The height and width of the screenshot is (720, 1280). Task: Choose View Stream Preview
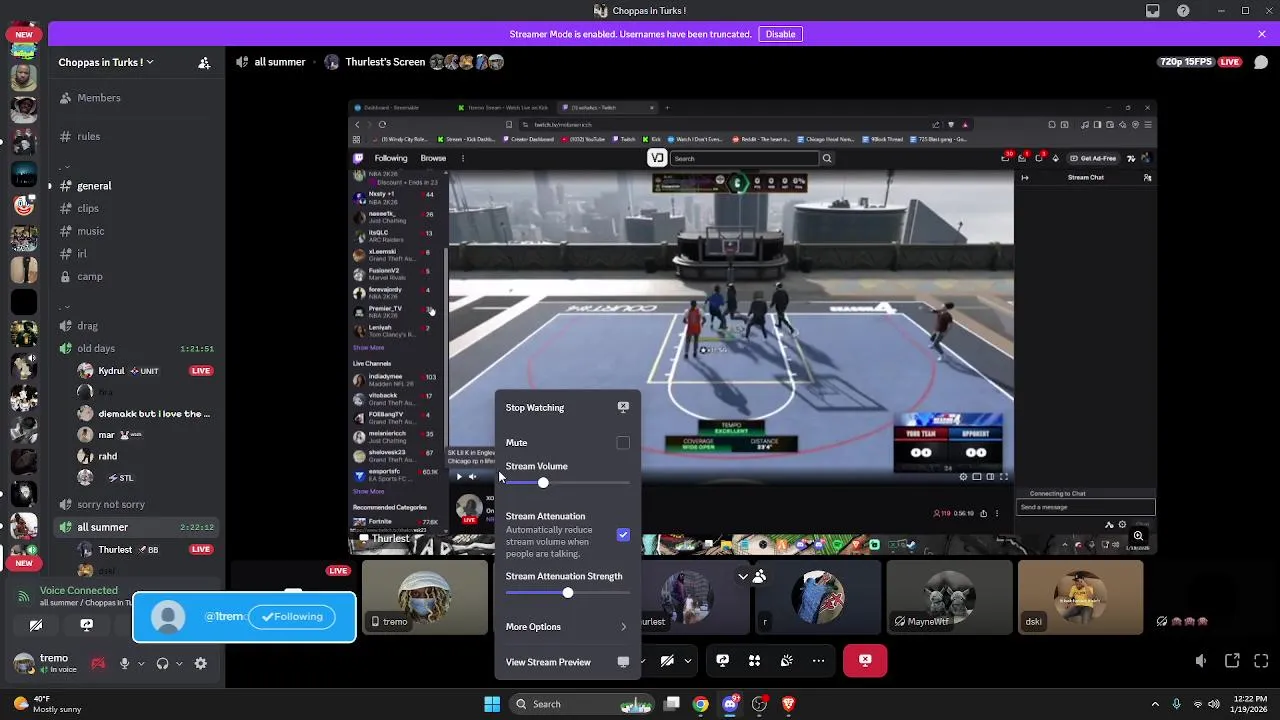tap(567, 662)
